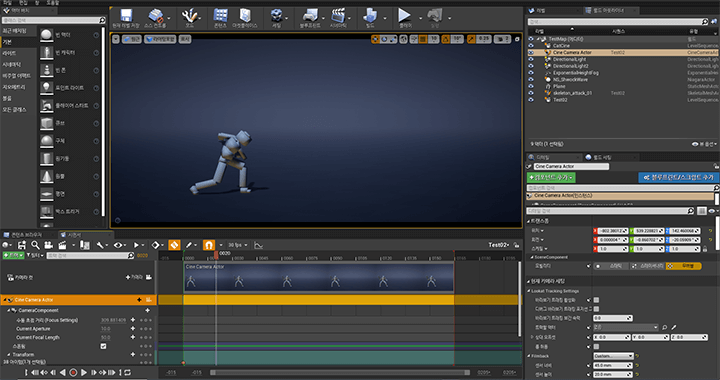Select the Lights category in Place Actors
This screenshot has height=380, width=720.
[x=9, y=53]
